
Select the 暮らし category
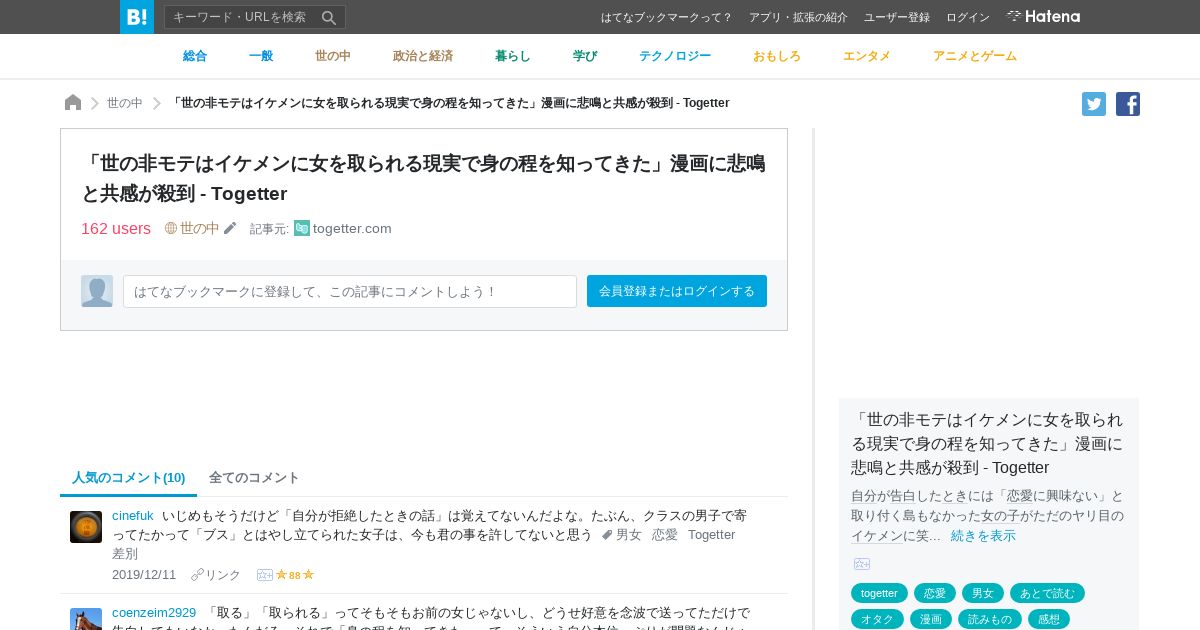513,56
